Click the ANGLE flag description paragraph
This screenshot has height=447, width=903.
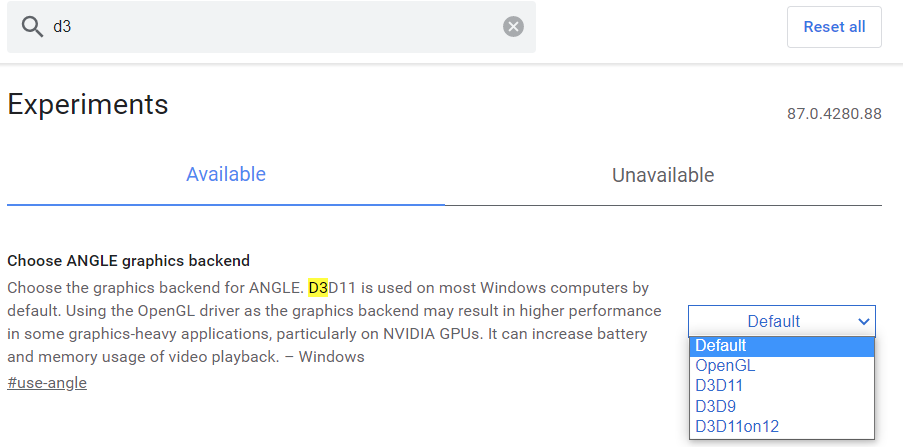pos(330,322)
